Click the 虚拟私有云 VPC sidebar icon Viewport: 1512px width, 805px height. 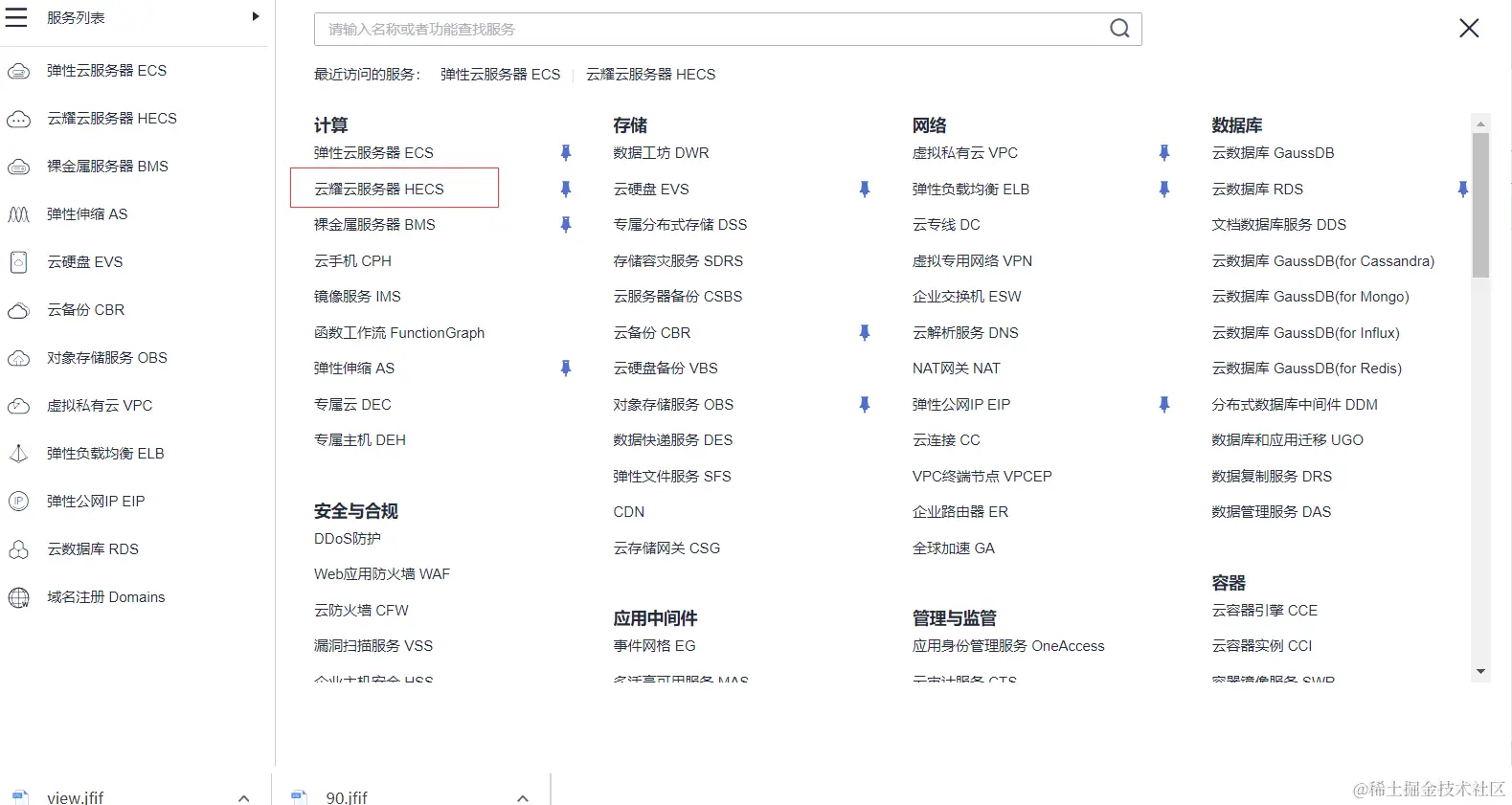(x=18, y=406)
